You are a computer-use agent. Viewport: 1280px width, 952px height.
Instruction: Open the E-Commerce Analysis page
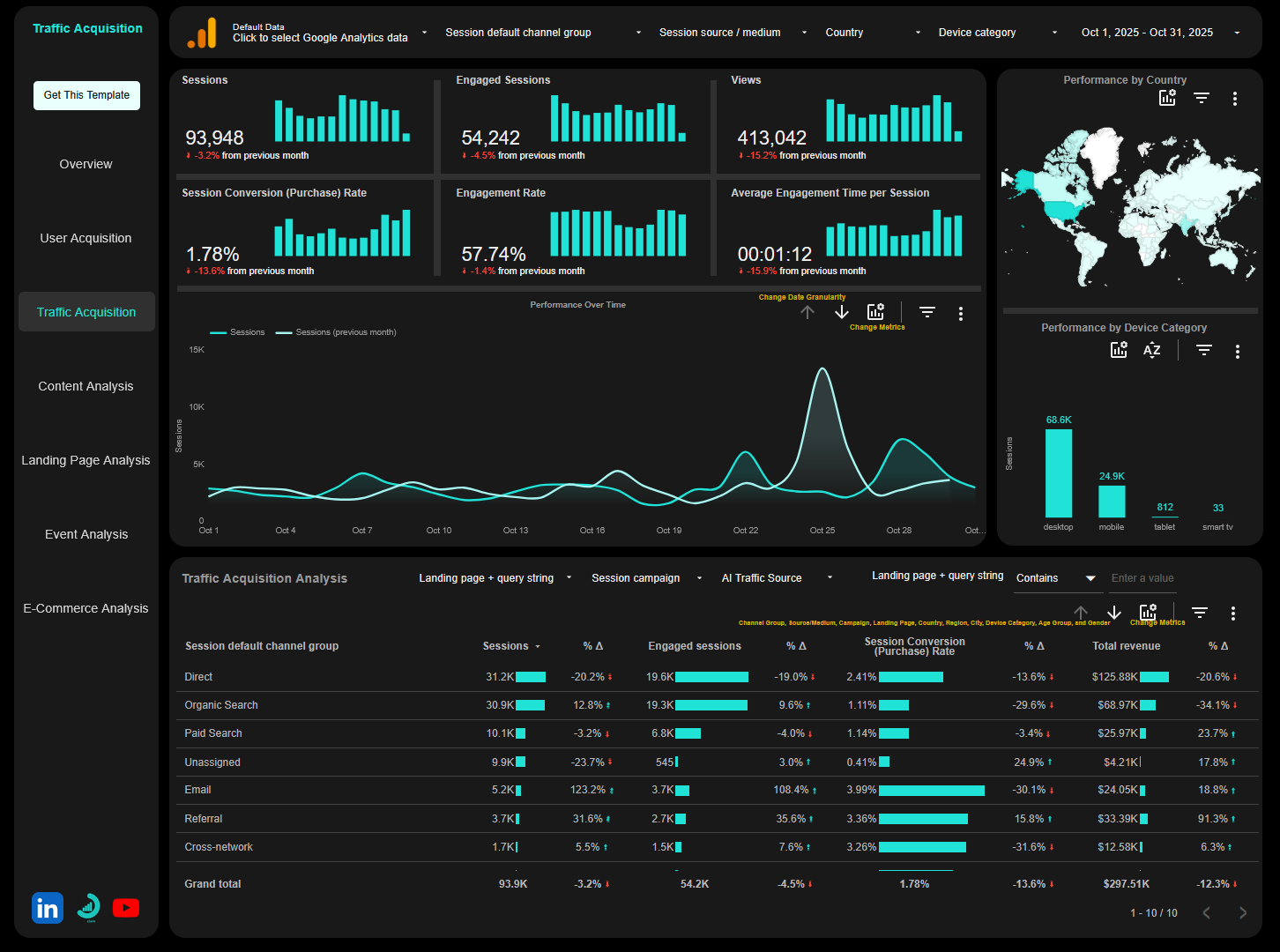click(x=86, y=608)
